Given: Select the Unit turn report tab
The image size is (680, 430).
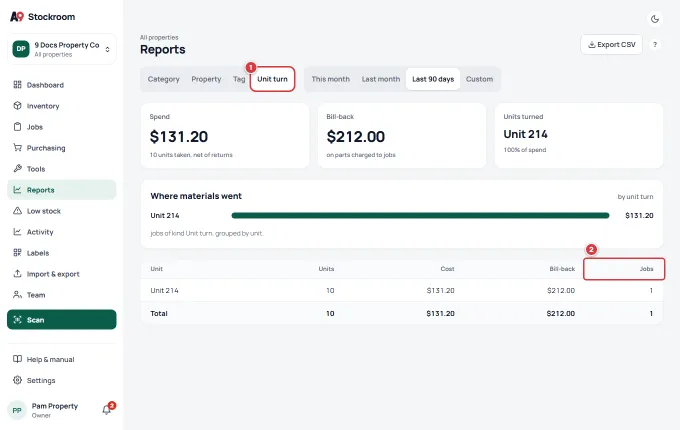Looking at the screenshot, I should (x=272, y=79).
